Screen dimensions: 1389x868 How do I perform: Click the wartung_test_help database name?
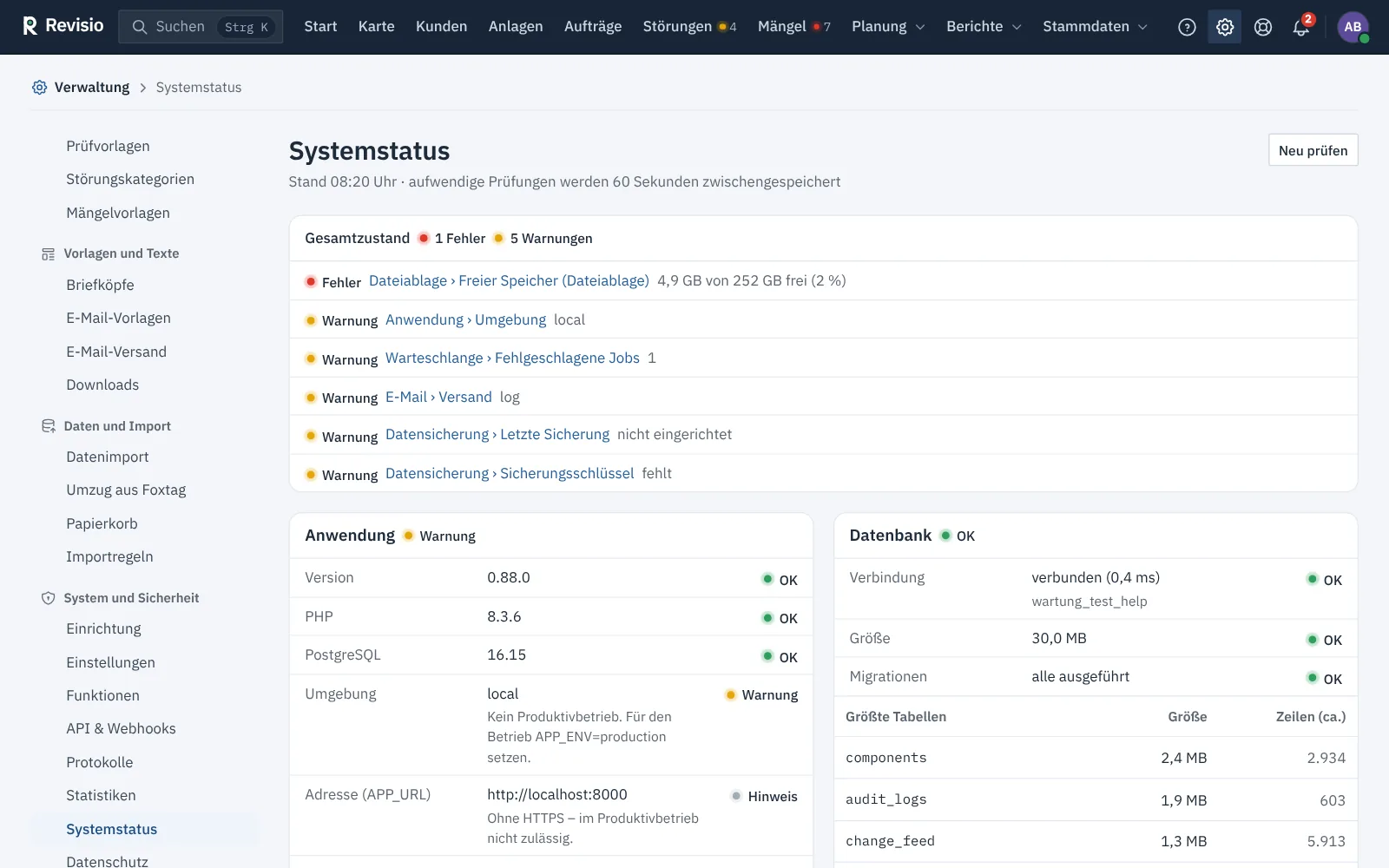click(x=1089, y=602)
